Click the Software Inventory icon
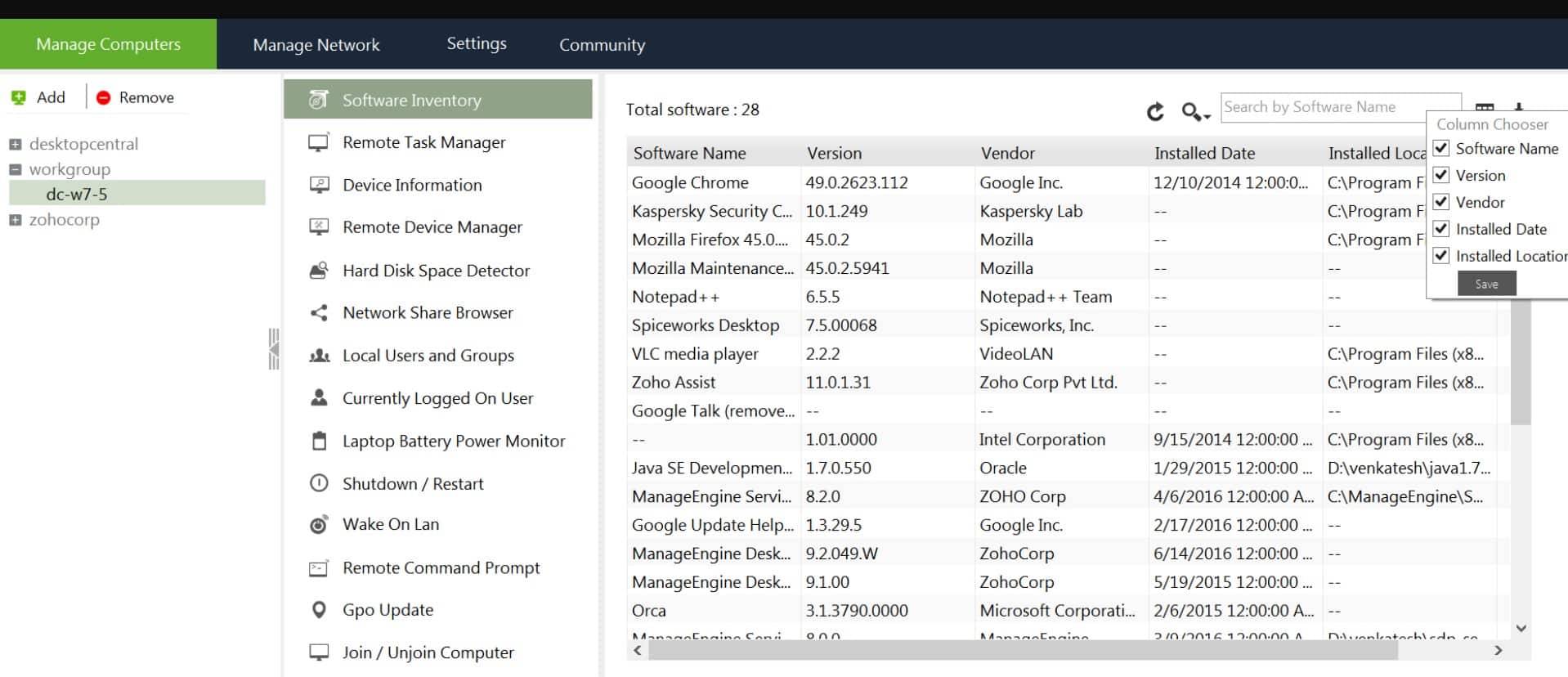This screenshot has height=677, width=1568. coord(318,100)
